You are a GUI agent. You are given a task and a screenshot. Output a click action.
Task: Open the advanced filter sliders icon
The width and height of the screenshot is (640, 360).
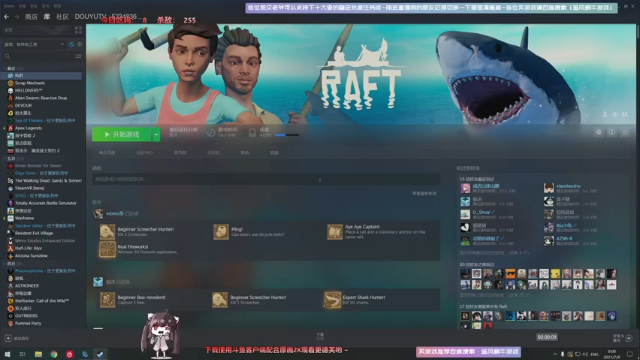coord(78,56)
